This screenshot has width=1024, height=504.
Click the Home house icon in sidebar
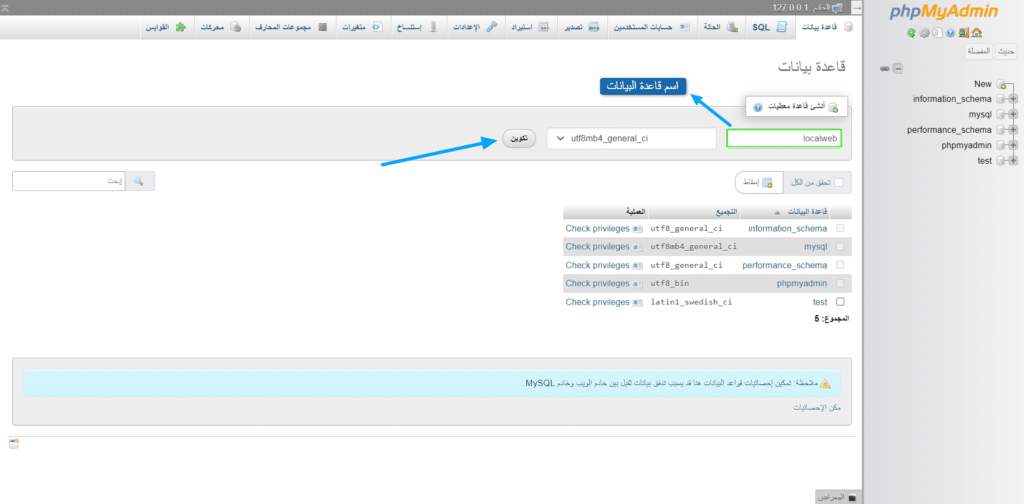[x=978, y=33]
